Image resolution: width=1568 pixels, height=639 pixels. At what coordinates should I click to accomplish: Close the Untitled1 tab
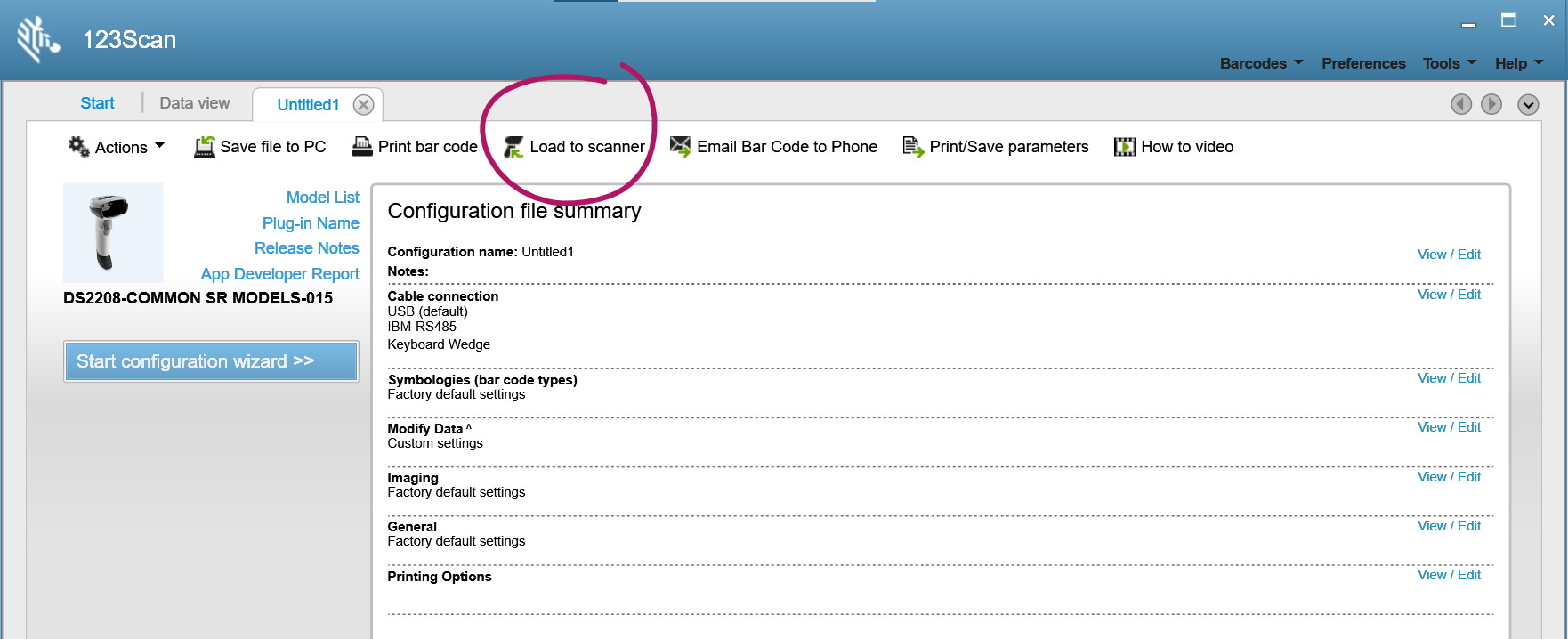[x=363, y=105]
